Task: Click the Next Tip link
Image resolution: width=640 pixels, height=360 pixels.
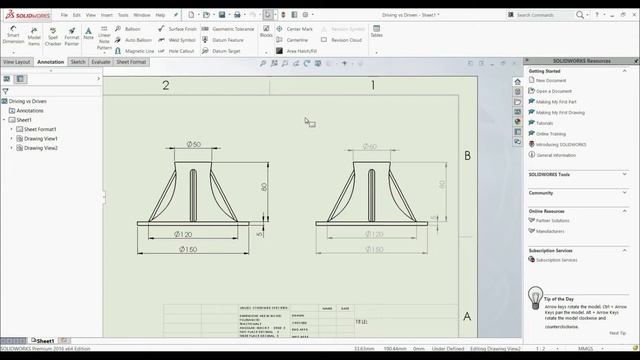Action: point(617,333)
